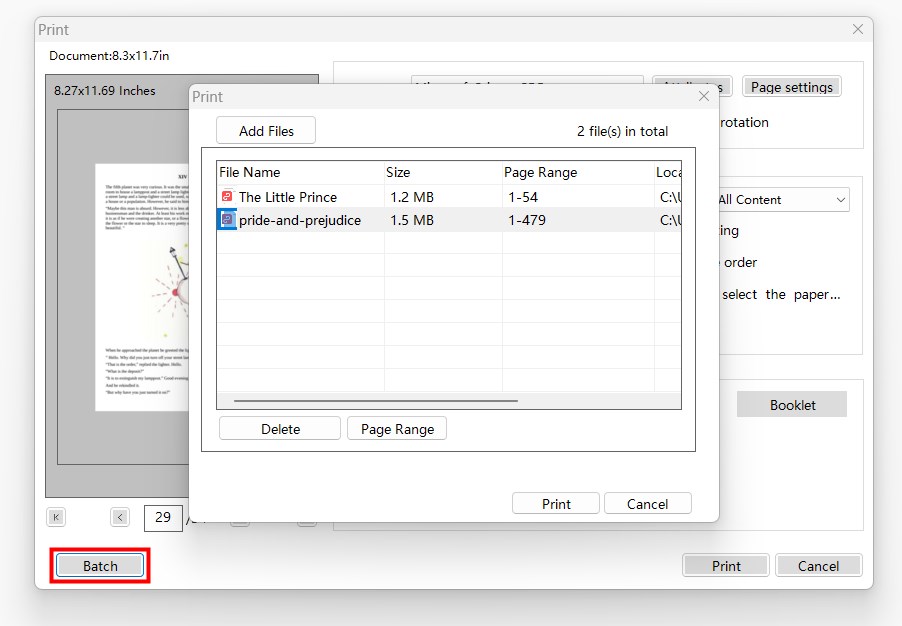Open Page Range for selected file

click(x=398, y=429)
